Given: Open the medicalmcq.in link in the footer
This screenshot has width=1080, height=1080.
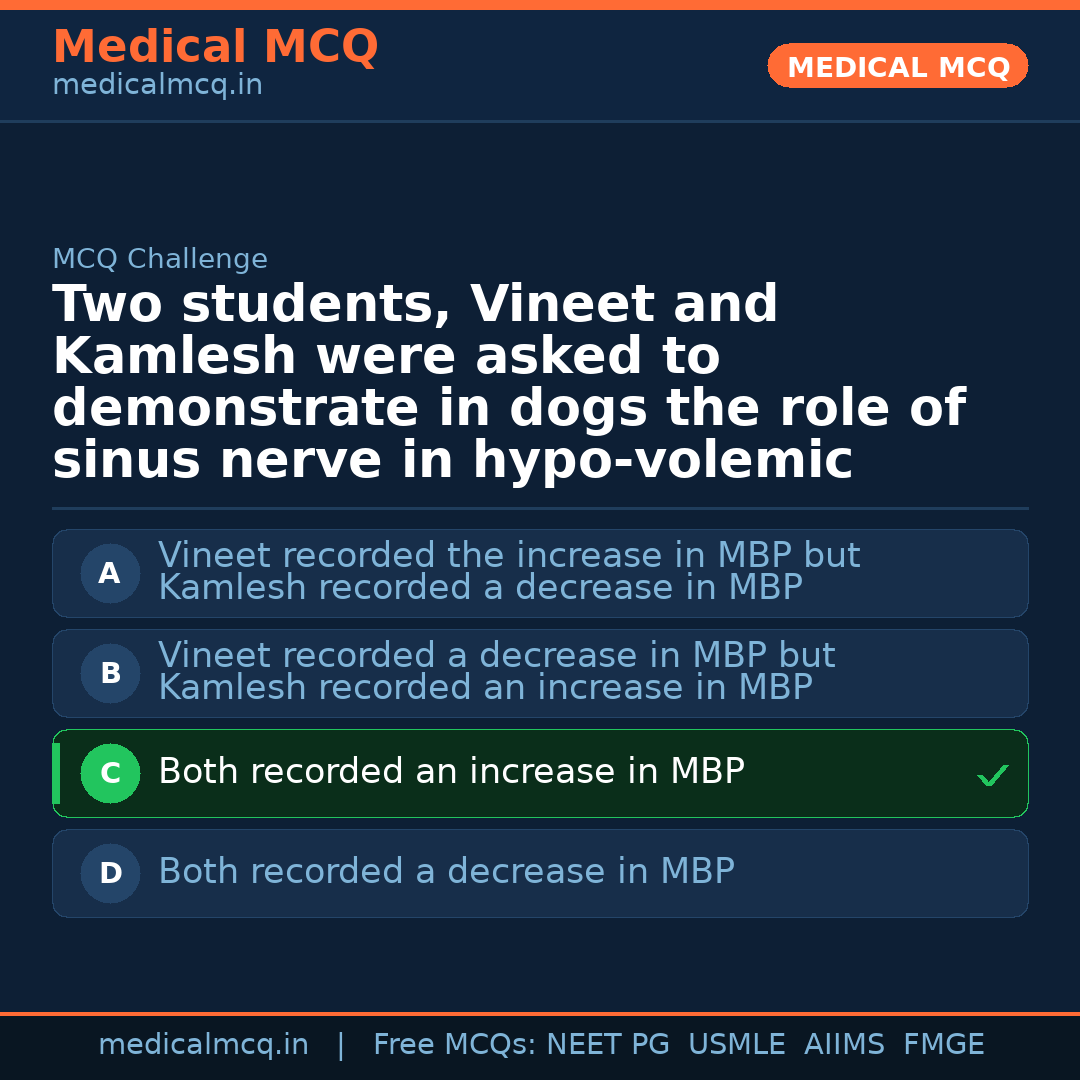Looking at the screenshot, I should [203, 1045].
